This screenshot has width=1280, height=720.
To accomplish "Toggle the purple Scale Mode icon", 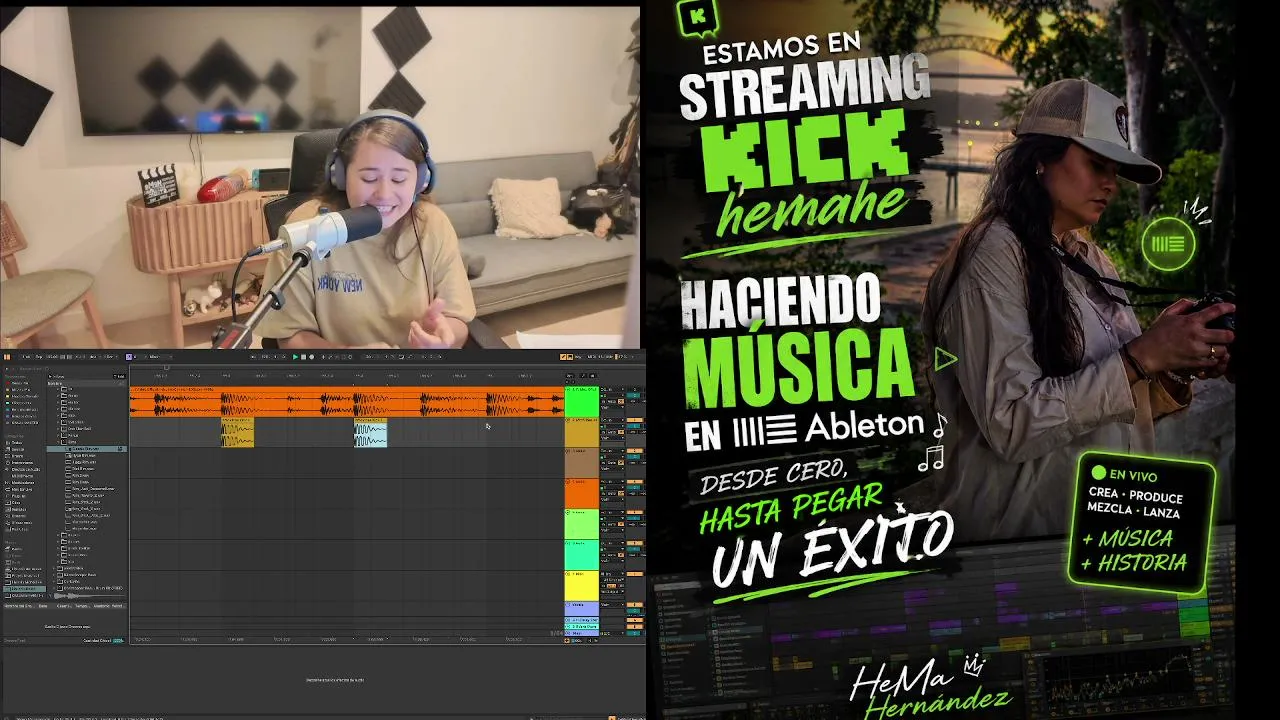I will coord(130,357).
